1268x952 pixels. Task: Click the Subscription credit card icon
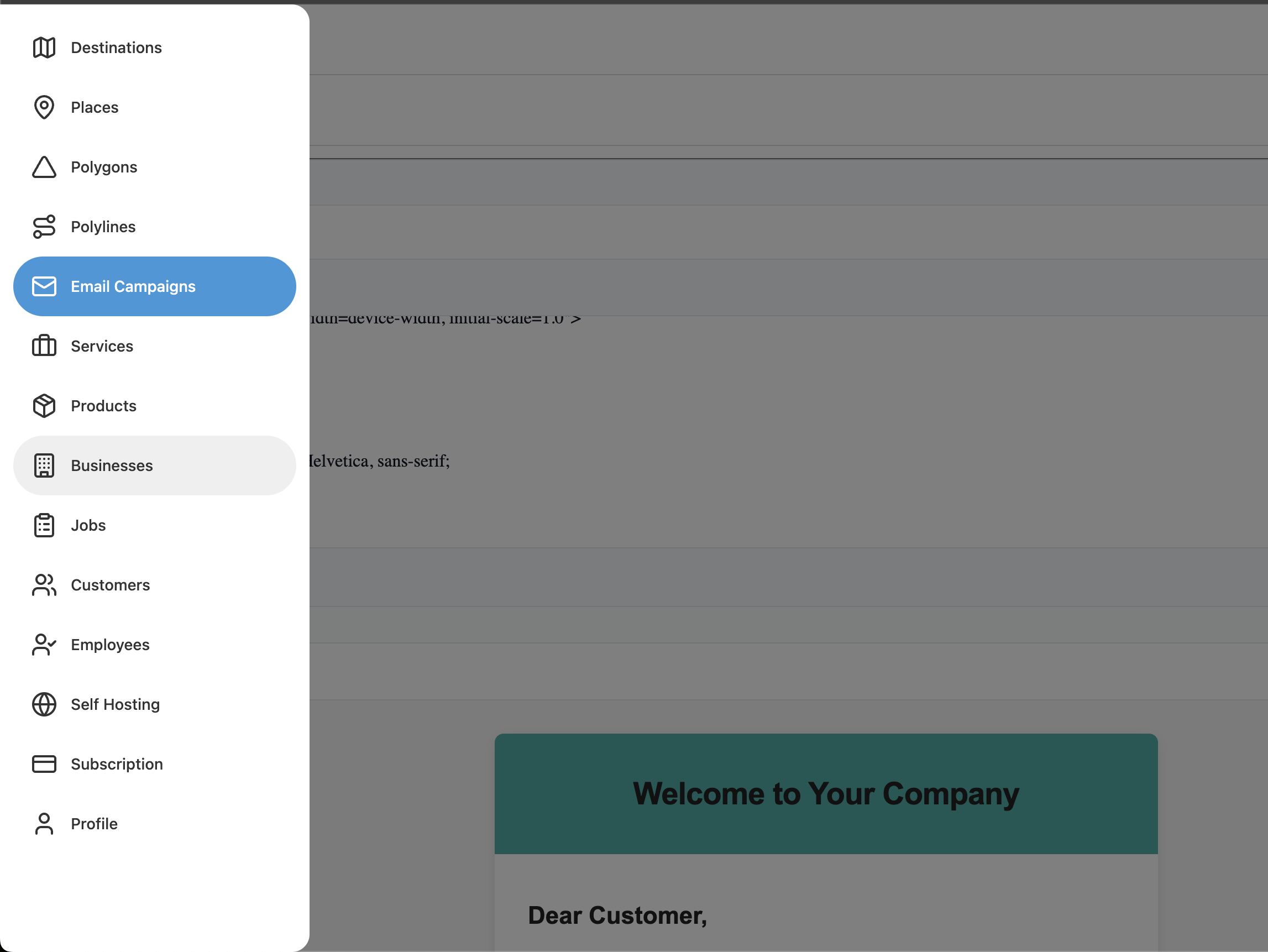44,764
